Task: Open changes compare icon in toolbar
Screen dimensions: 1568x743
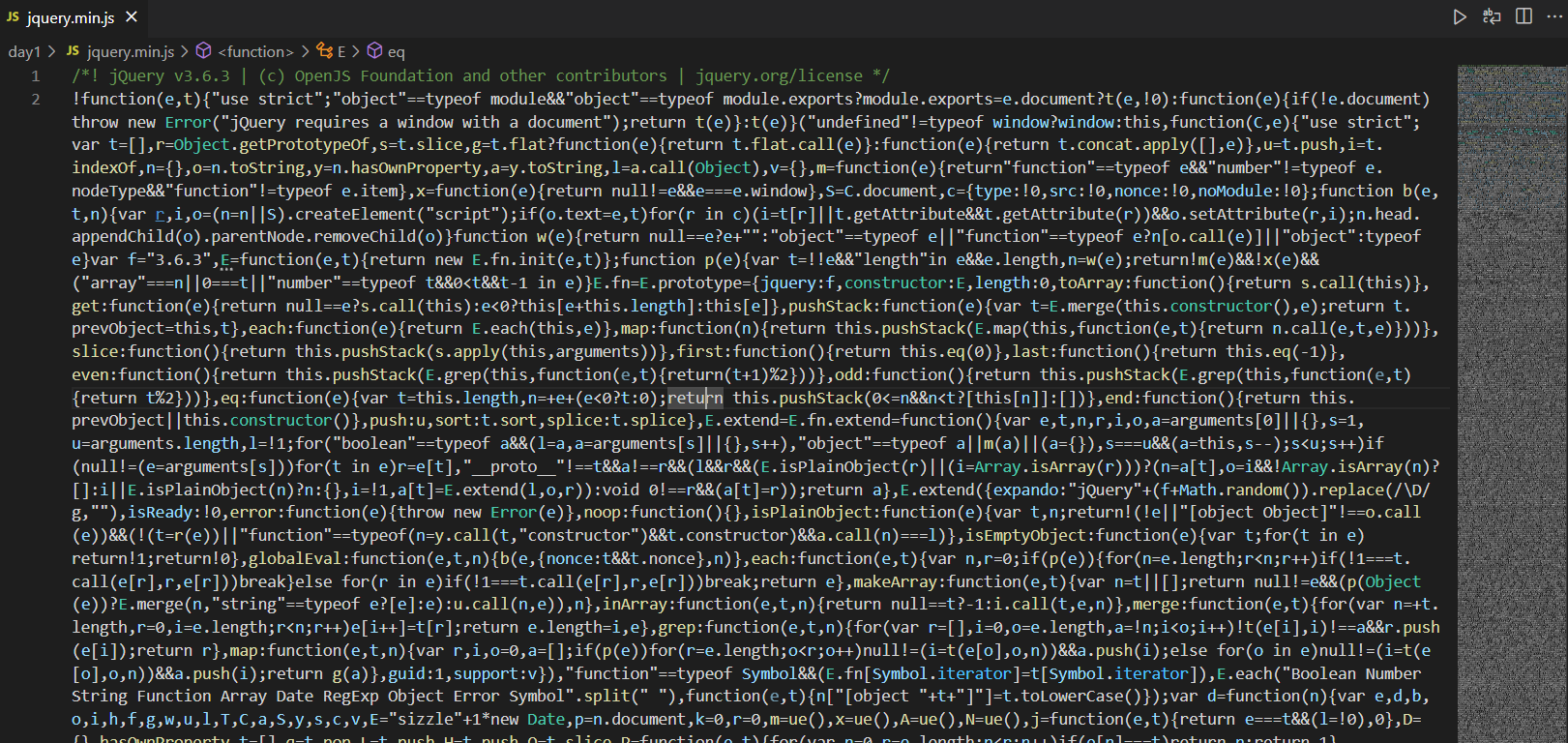Action: point(1492,17)
